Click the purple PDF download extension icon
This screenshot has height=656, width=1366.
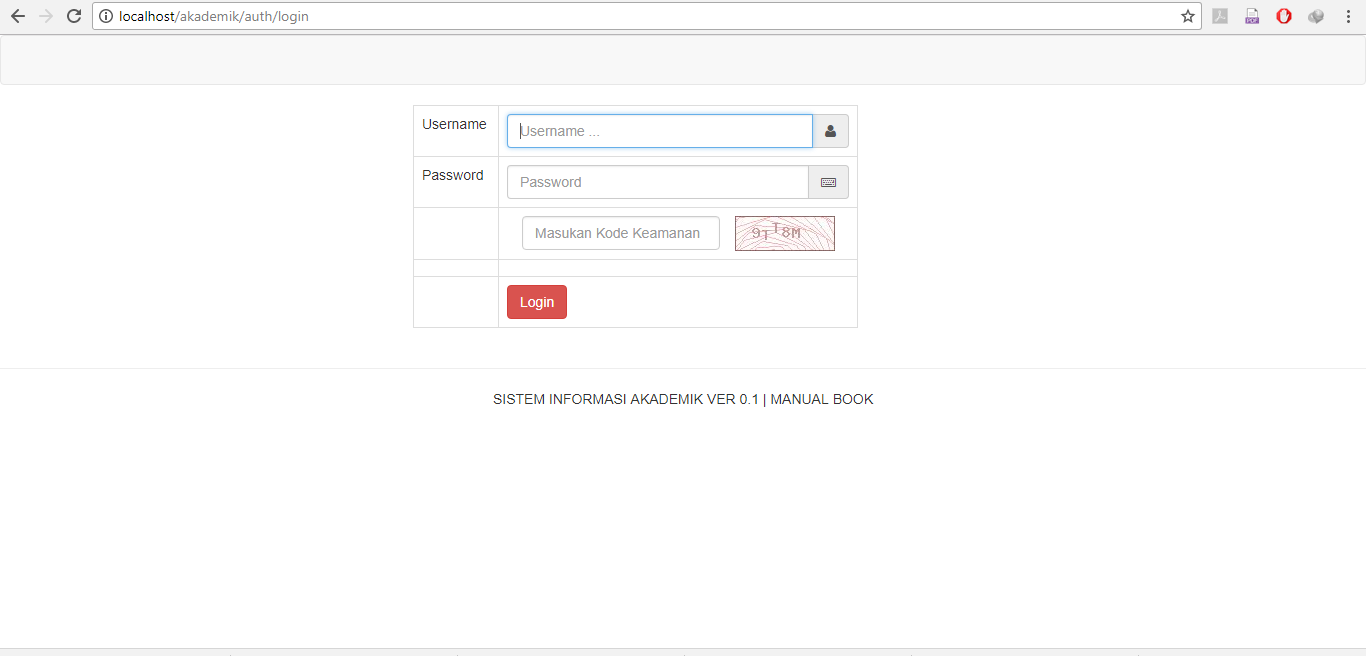click(1252, 16)
